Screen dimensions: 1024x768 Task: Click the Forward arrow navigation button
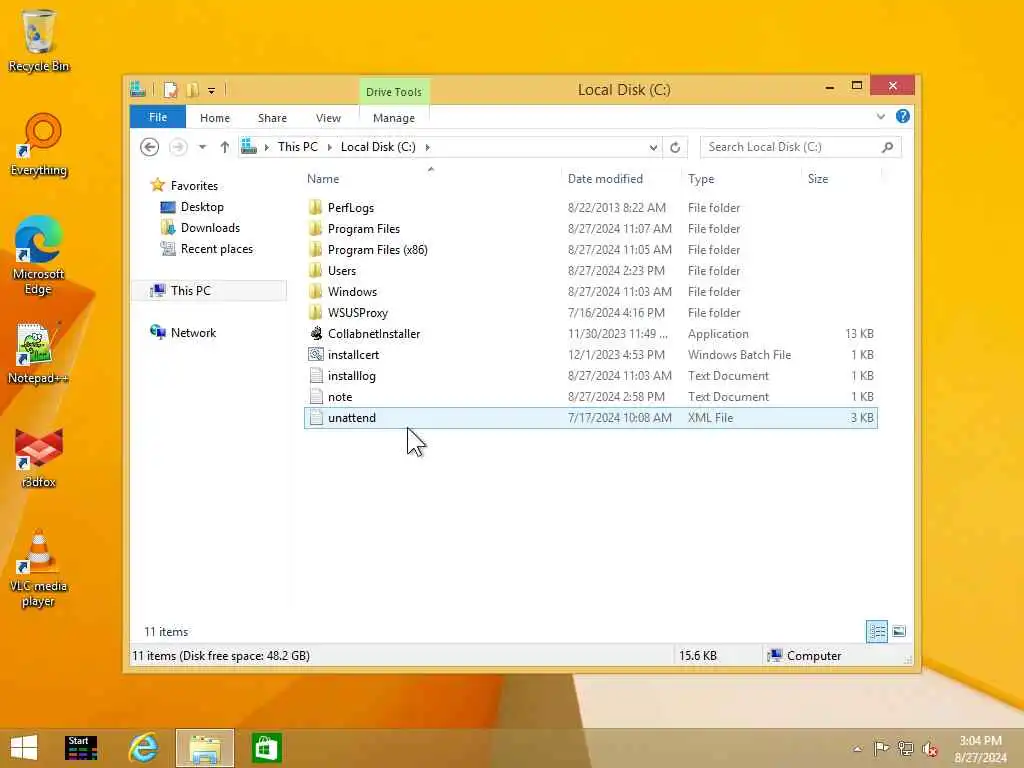click(178, 147)
